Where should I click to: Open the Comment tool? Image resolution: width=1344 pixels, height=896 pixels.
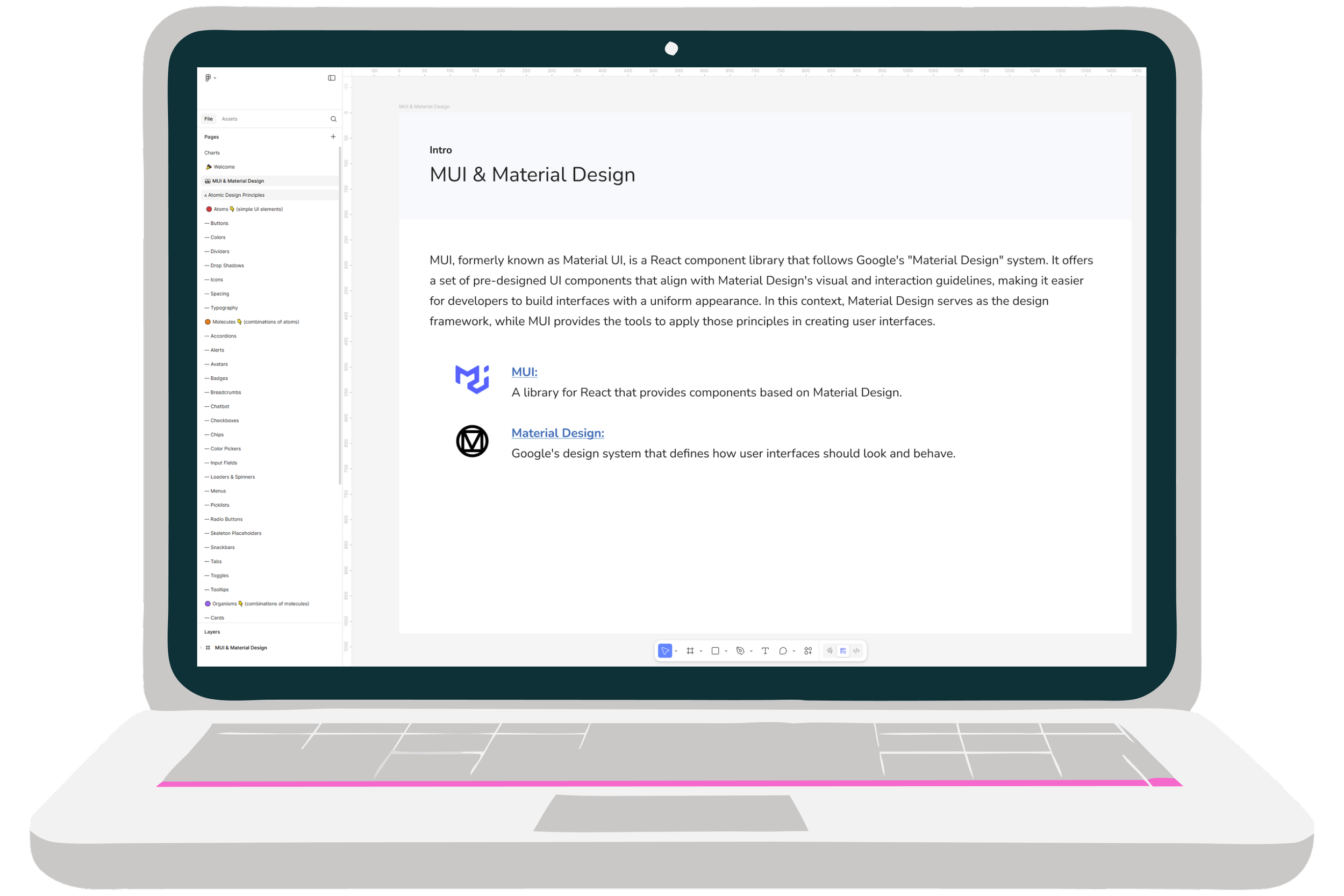(x=784, y=650)
